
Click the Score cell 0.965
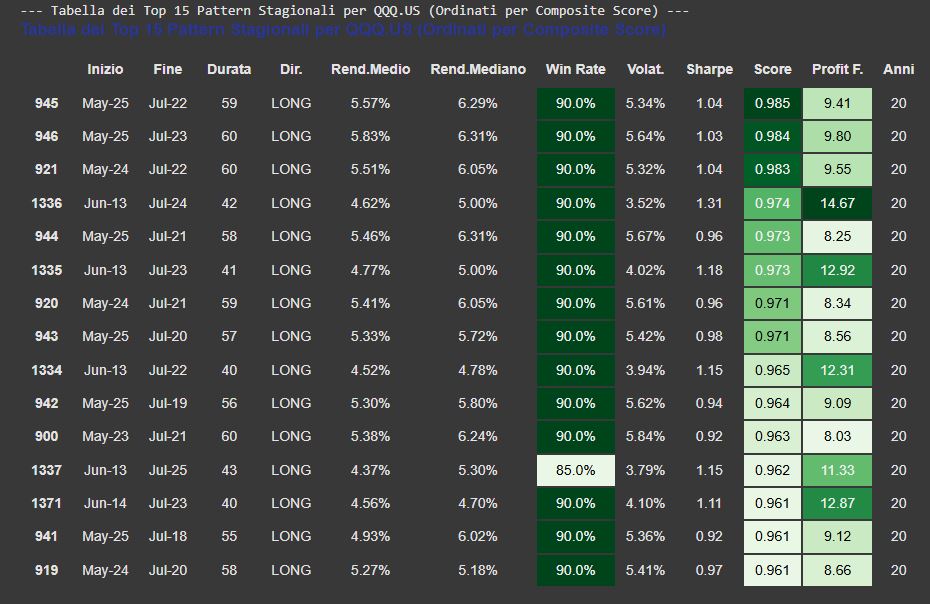tap(772, 370)
